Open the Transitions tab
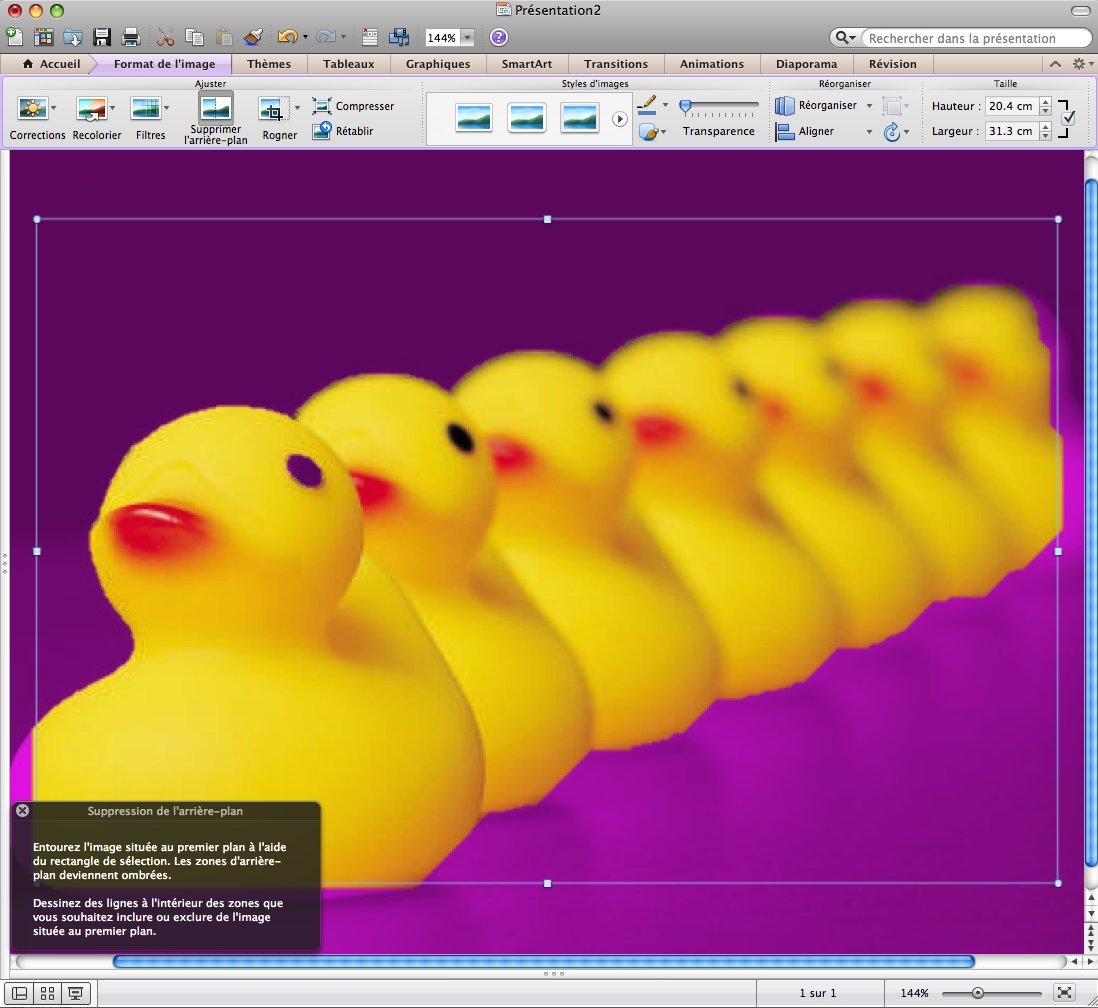 [x=616, y=64]
